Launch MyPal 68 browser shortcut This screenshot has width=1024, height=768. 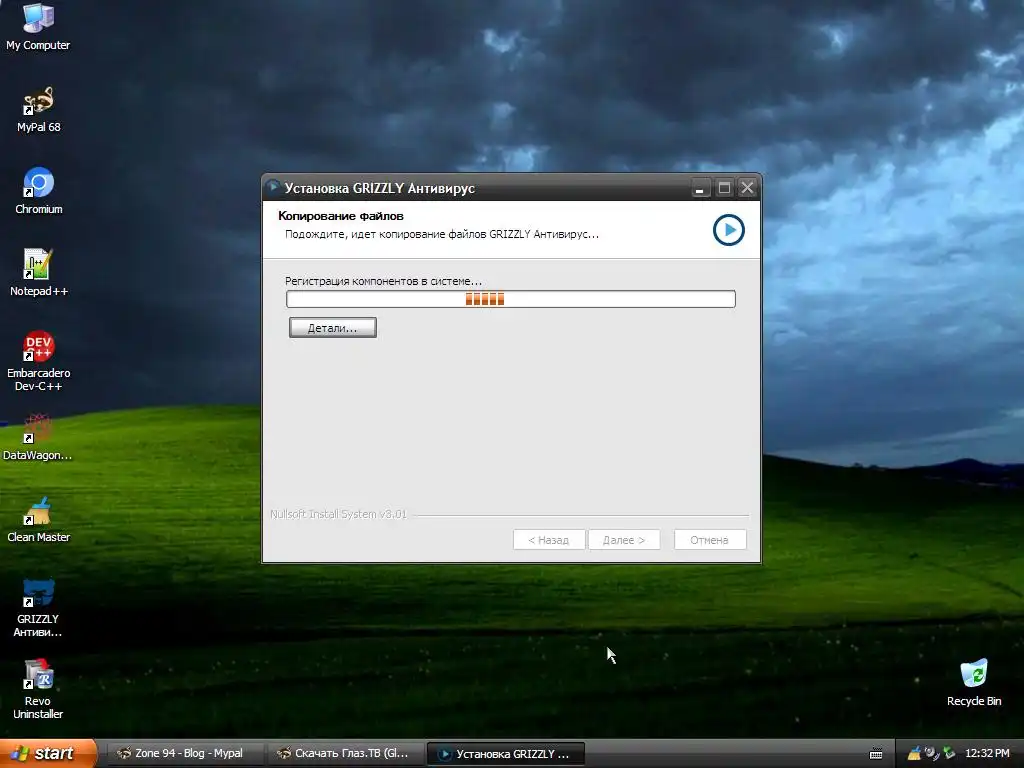(x=38, y=109)
